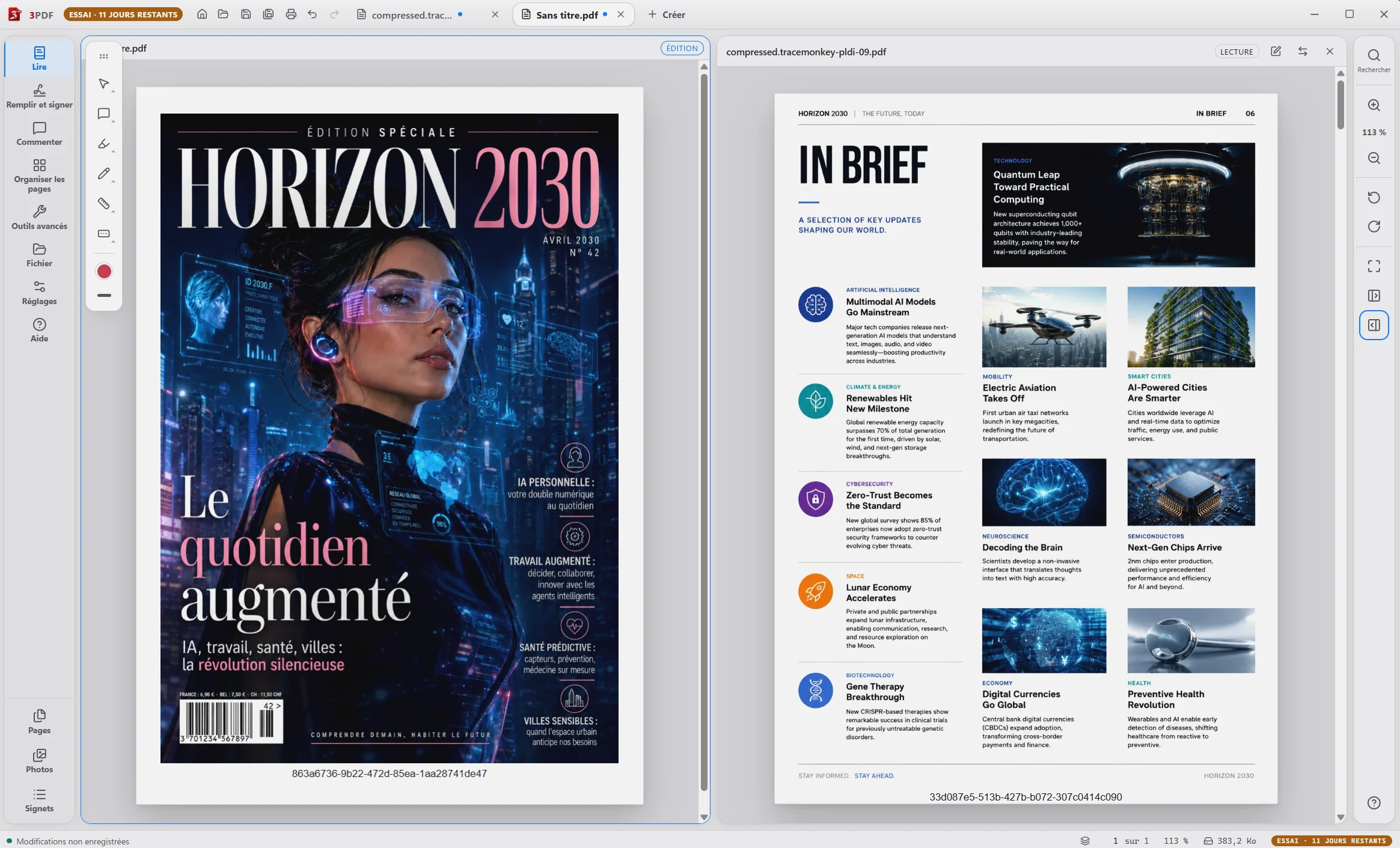Click the layers icon in status bar
The image size is (1400, 848).
click(x=1085, y=841)
